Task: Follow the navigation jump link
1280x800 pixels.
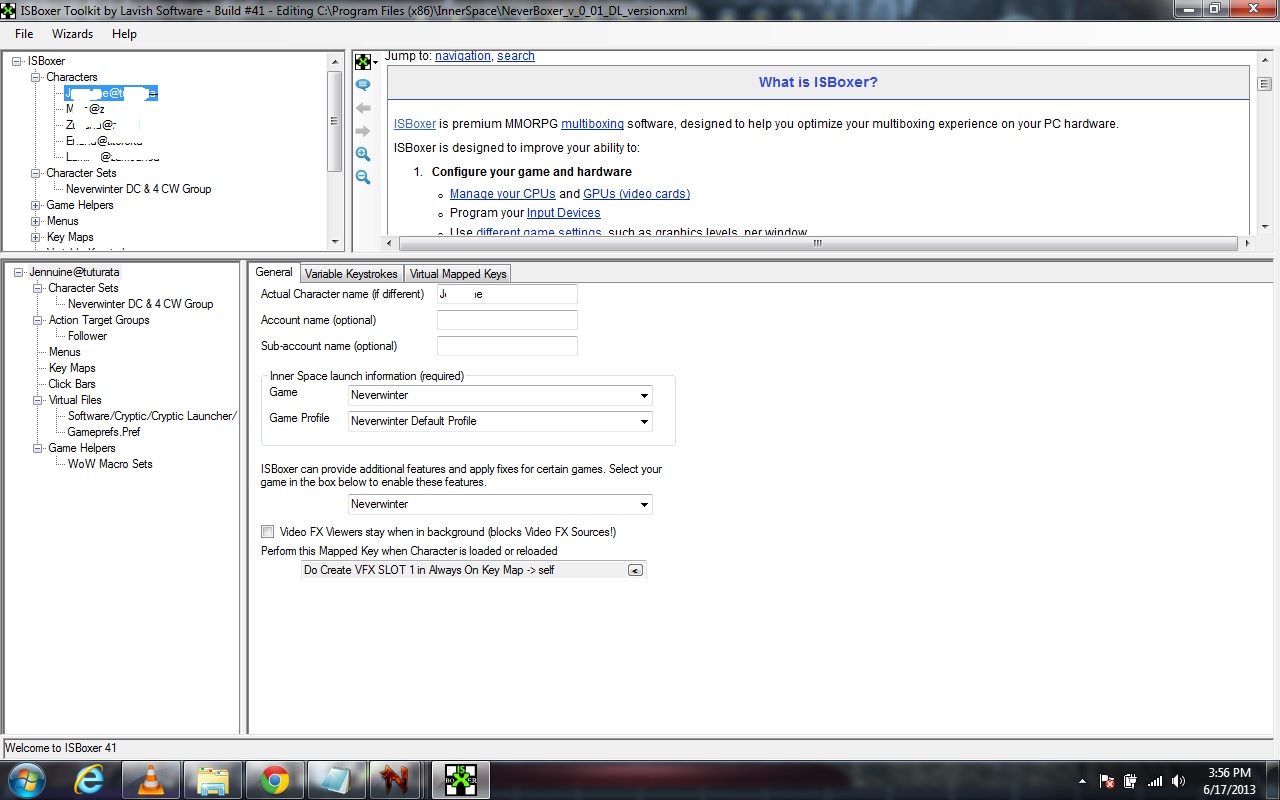Action: pos(463,56)
